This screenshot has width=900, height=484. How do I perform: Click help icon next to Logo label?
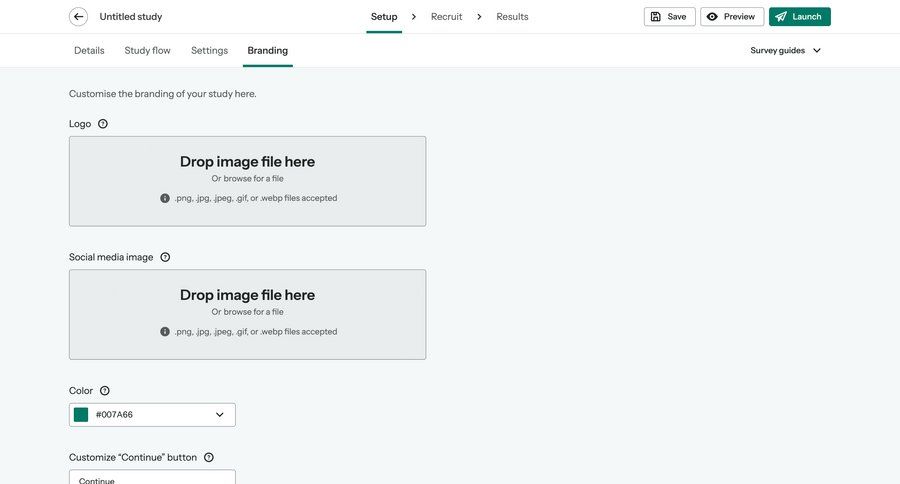coord(103,124)
